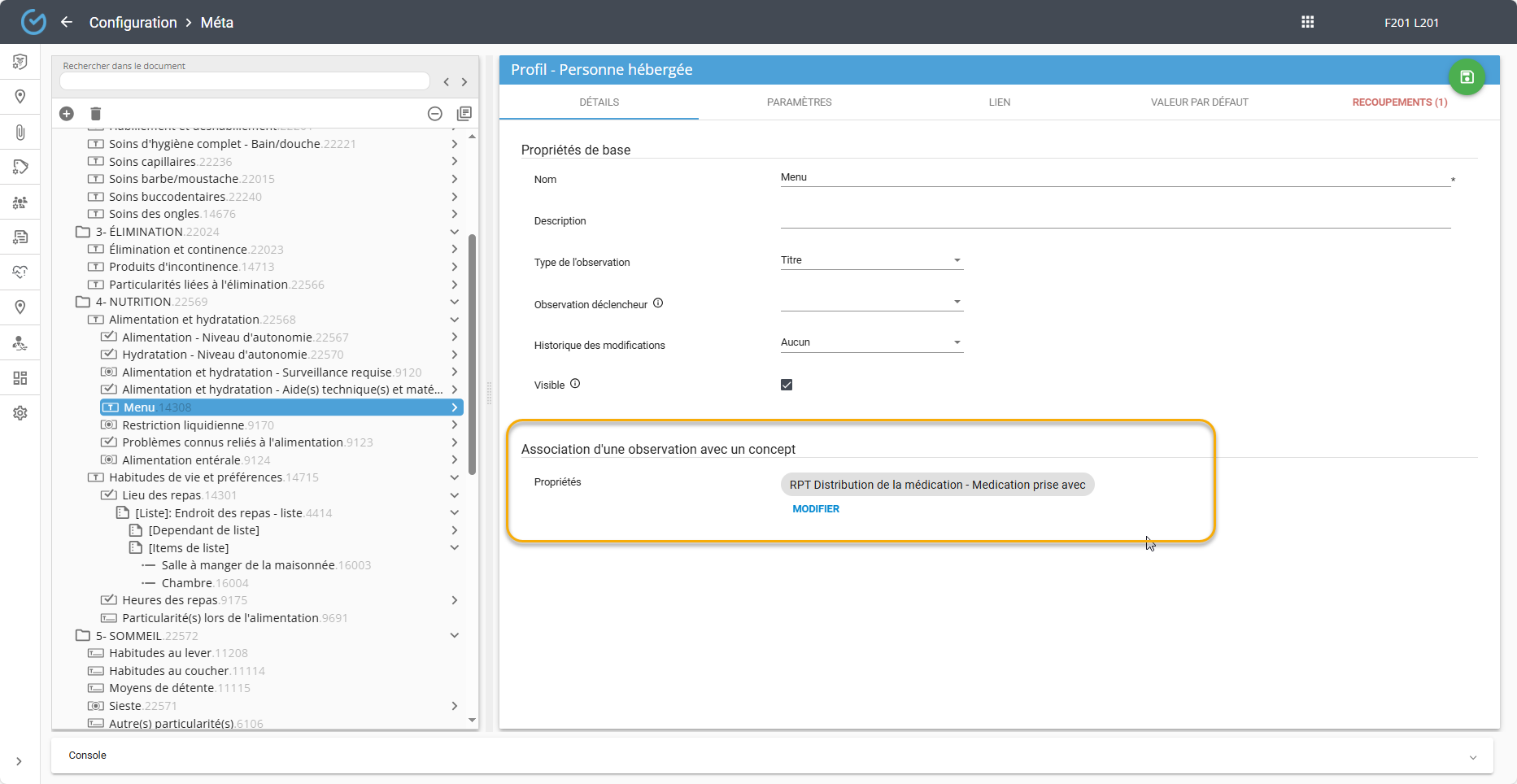This screenshot has height=784, width=1517.
Task: Click the add item plus icon
Action: point(67,114)
